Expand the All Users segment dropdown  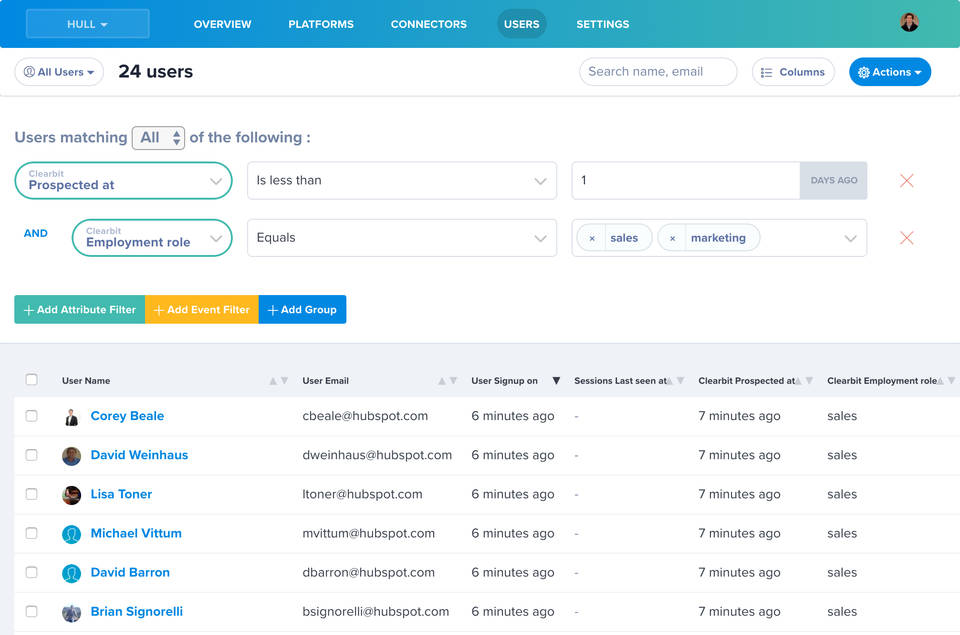tap(59, 72)
